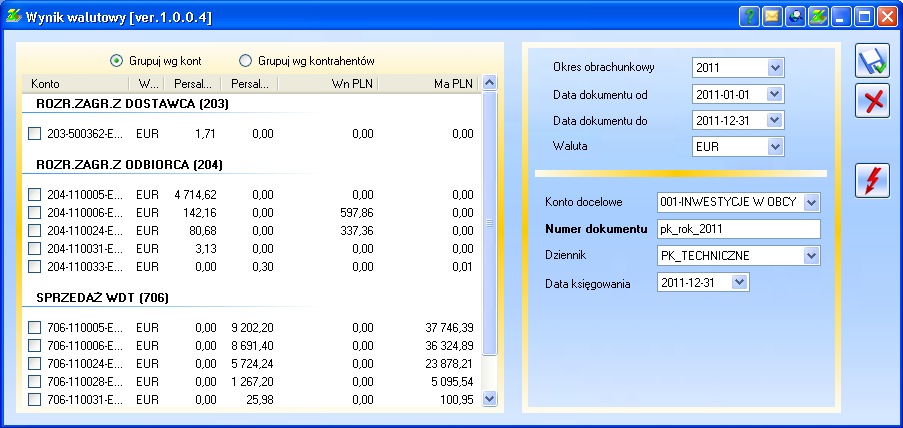Check the box for account 203-500362-E
The width and height of the screenshot is (903, 428).
click(35, 133)
